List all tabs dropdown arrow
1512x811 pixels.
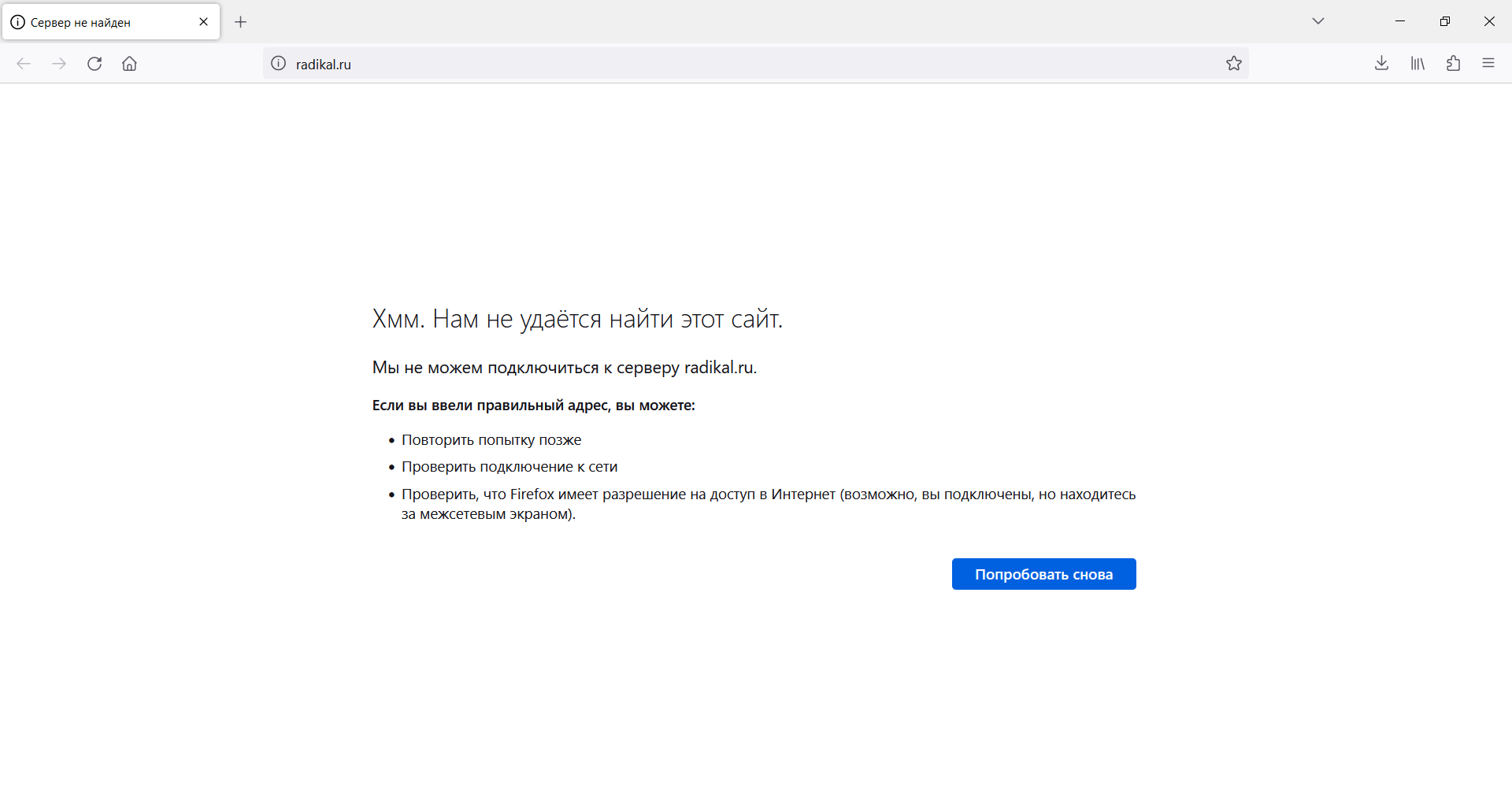coord(1318,21)
